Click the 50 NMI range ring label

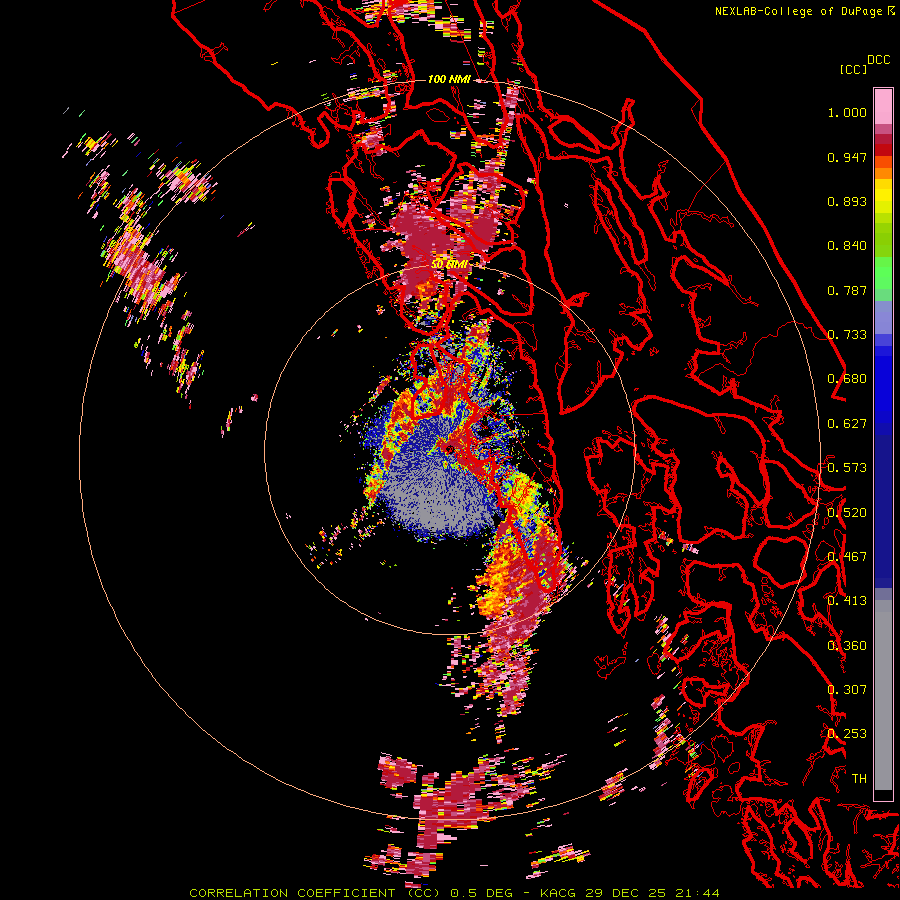click(449, 265)
